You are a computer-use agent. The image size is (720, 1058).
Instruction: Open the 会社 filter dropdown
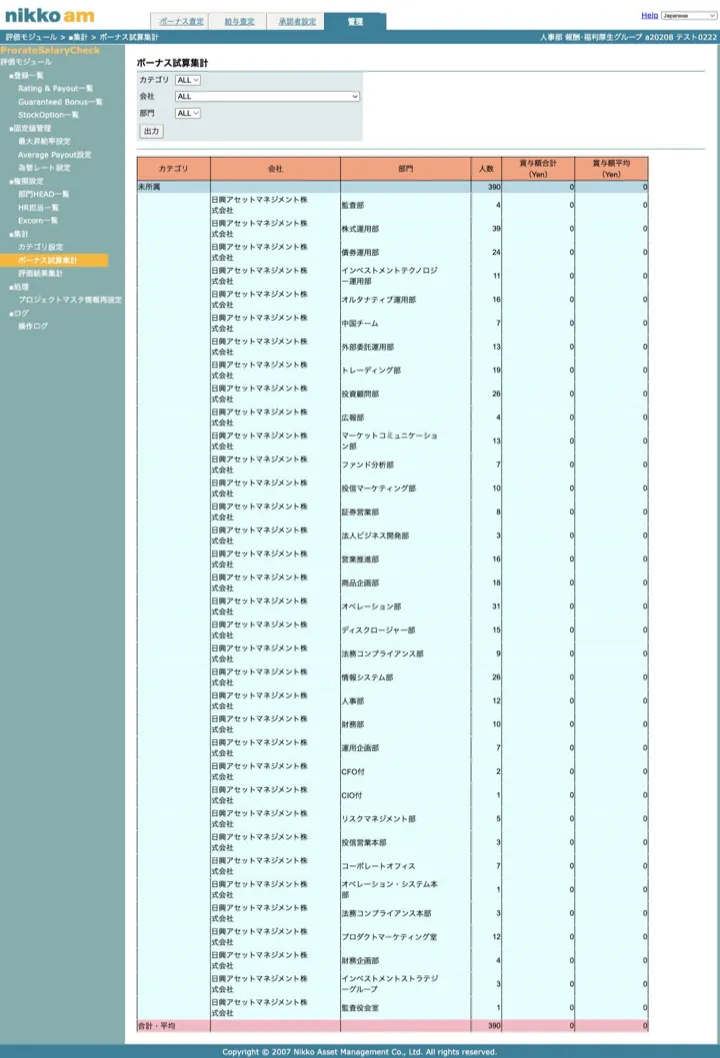pyautogui.click(x=267, y=96)
